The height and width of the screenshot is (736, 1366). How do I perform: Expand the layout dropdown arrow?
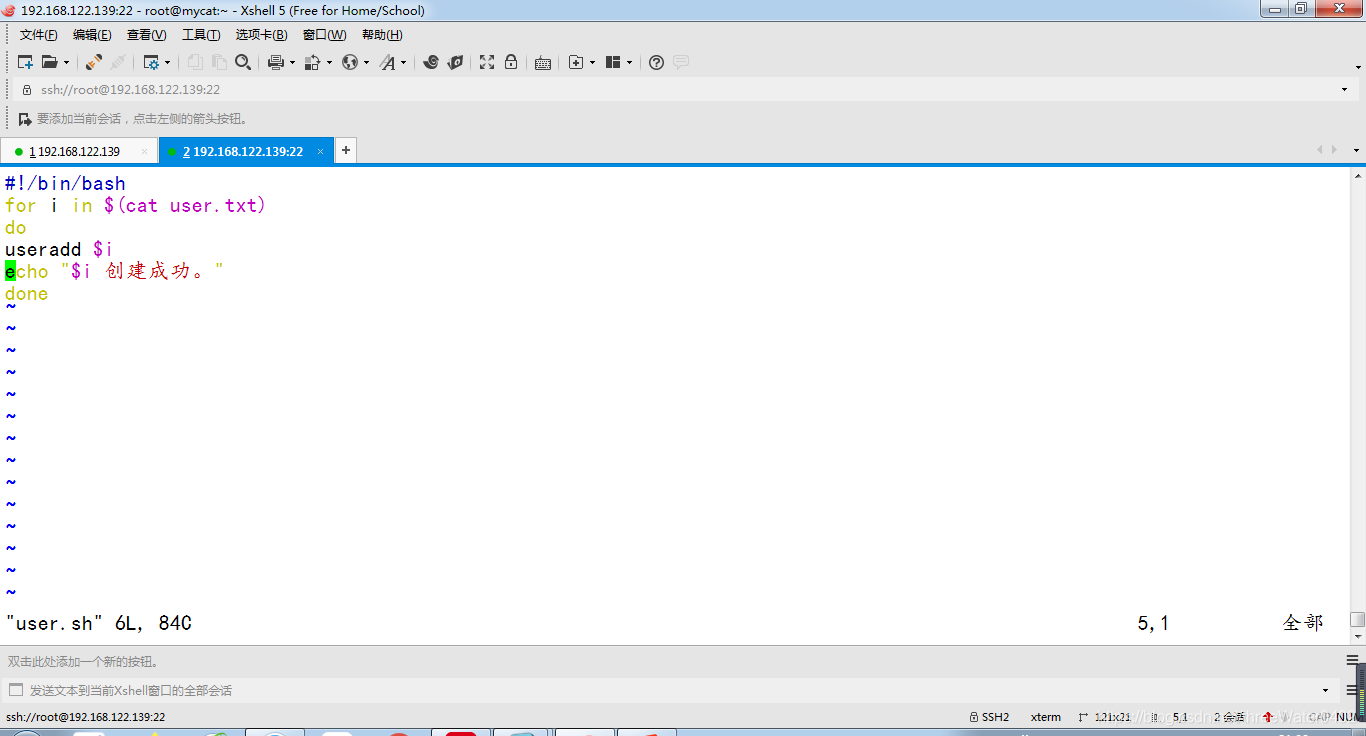click(x=629, y=62)
